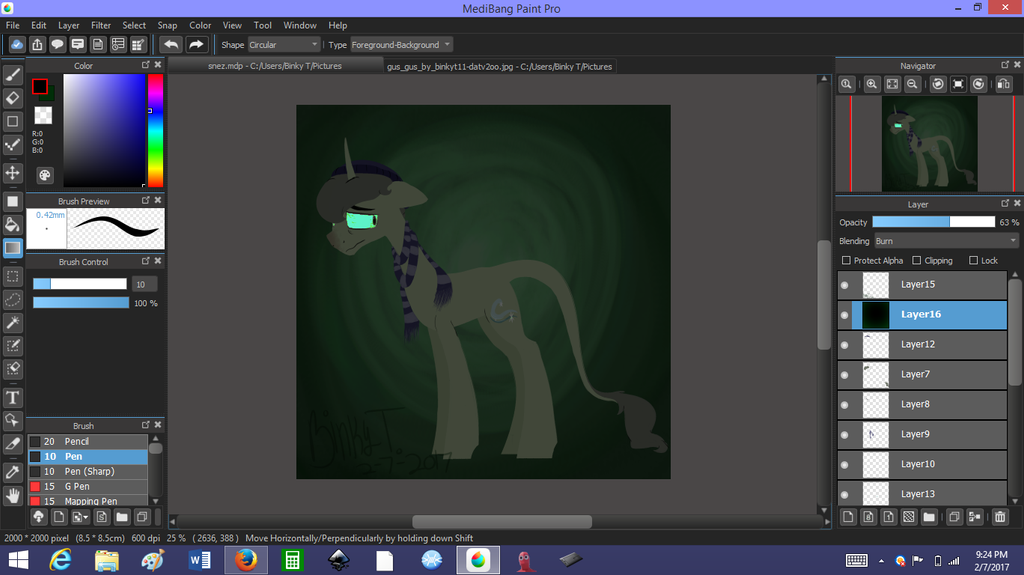This screenshot has width=1024, height=575.
Task: Choose the Move tool
Action: [x=12, y=172]
